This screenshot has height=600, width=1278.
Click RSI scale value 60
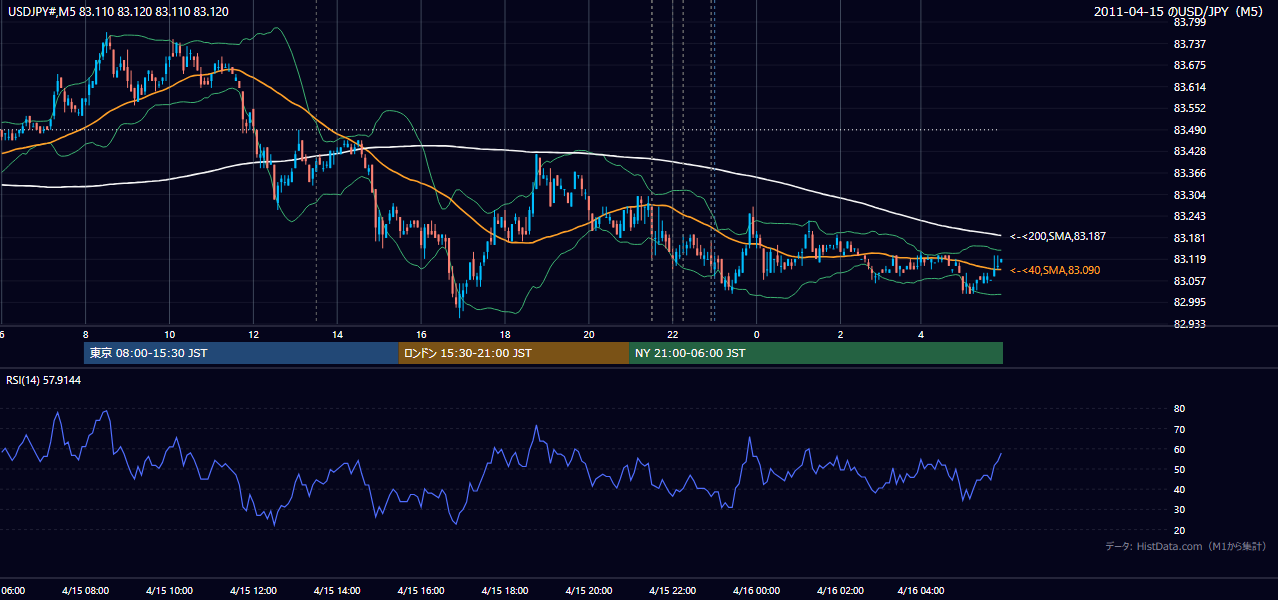(x=1179, y=449)
